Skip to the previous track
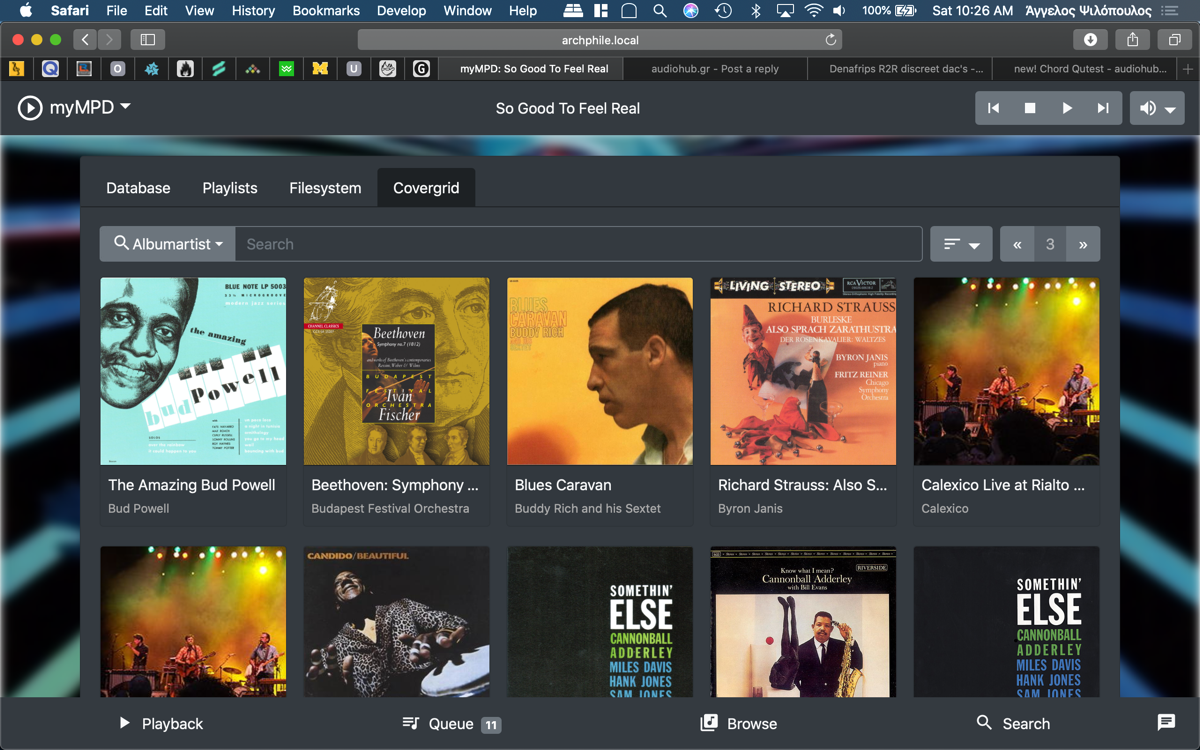 coord(993,108)
